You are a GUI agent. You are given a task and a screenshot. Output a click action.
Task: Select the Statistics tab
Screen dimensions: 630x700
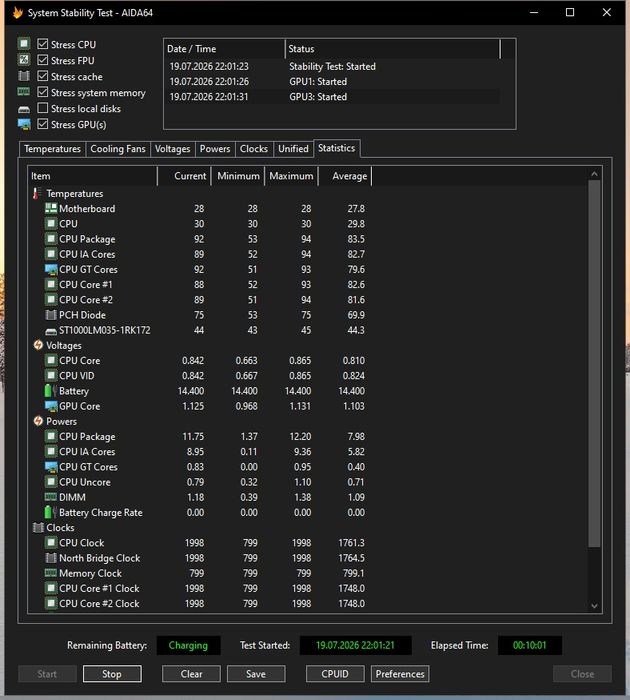(337, 148)
